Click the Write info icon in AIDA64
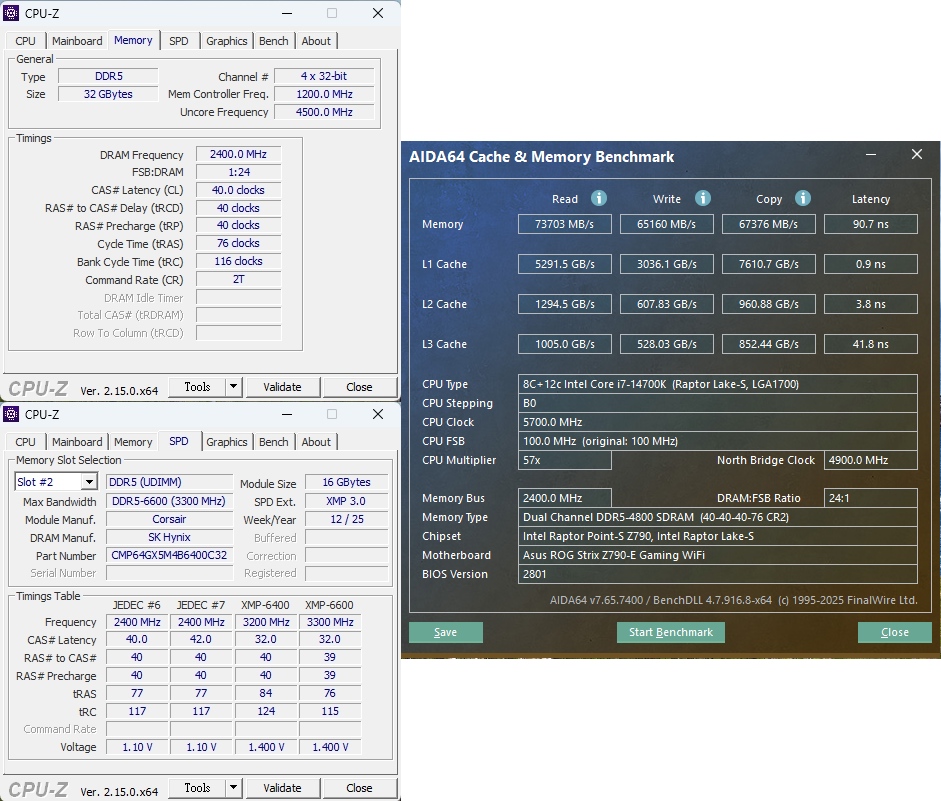This screenshot has width=941, height=801. click(x=703, y=198)
